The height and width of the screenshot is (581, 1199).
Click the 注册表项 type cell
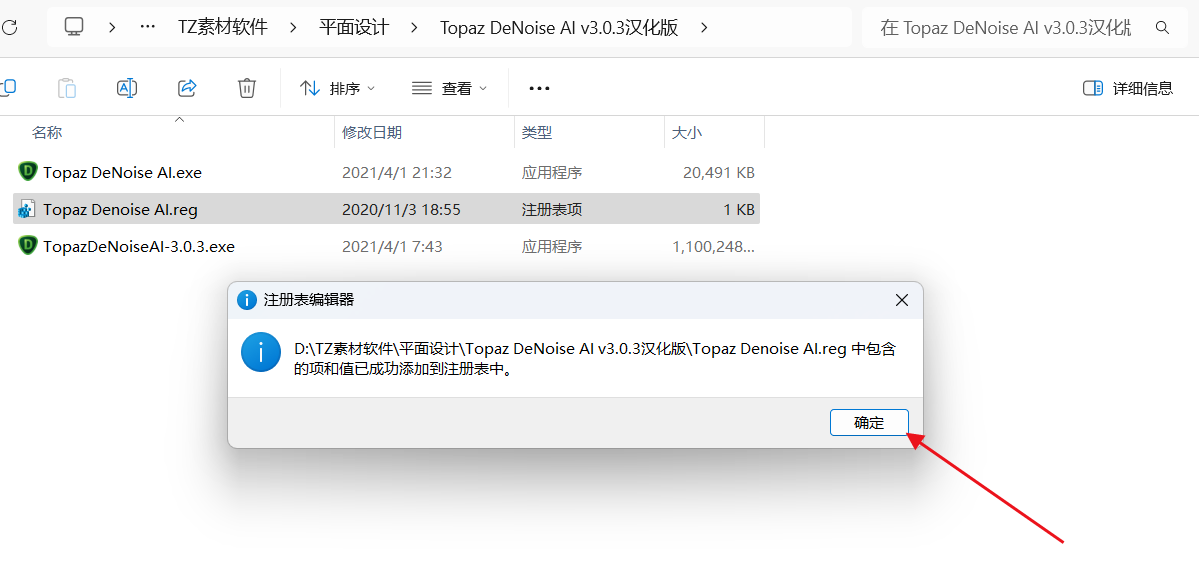(x=552, y=209)
